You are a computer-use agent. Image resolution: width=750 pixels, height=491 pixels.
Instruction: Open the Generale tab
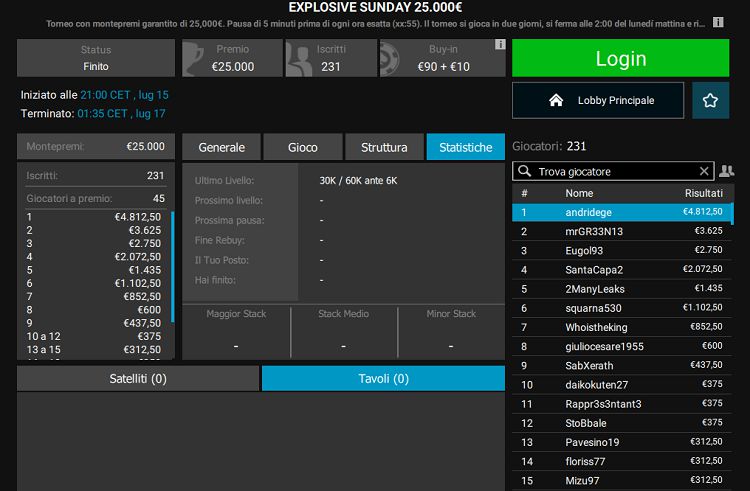click(x=221, y=147)
